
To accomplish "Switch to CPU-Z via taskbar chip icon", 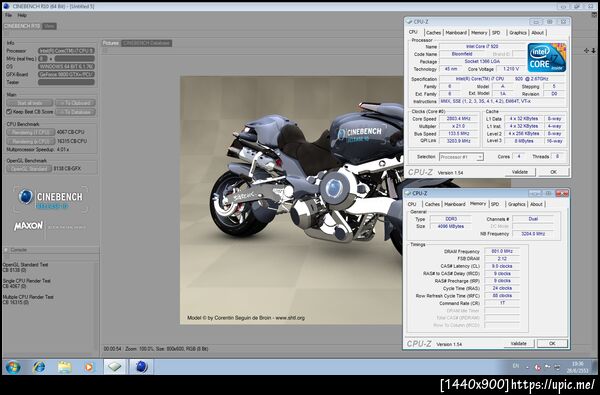I will tap(115, 367).
